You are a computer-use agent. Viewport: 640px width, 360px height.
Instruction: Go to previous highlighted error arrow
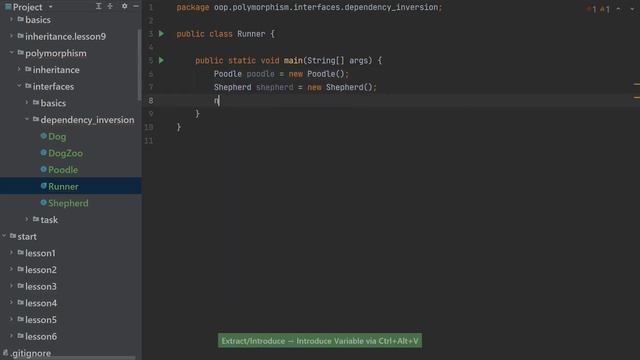point(619,9)
